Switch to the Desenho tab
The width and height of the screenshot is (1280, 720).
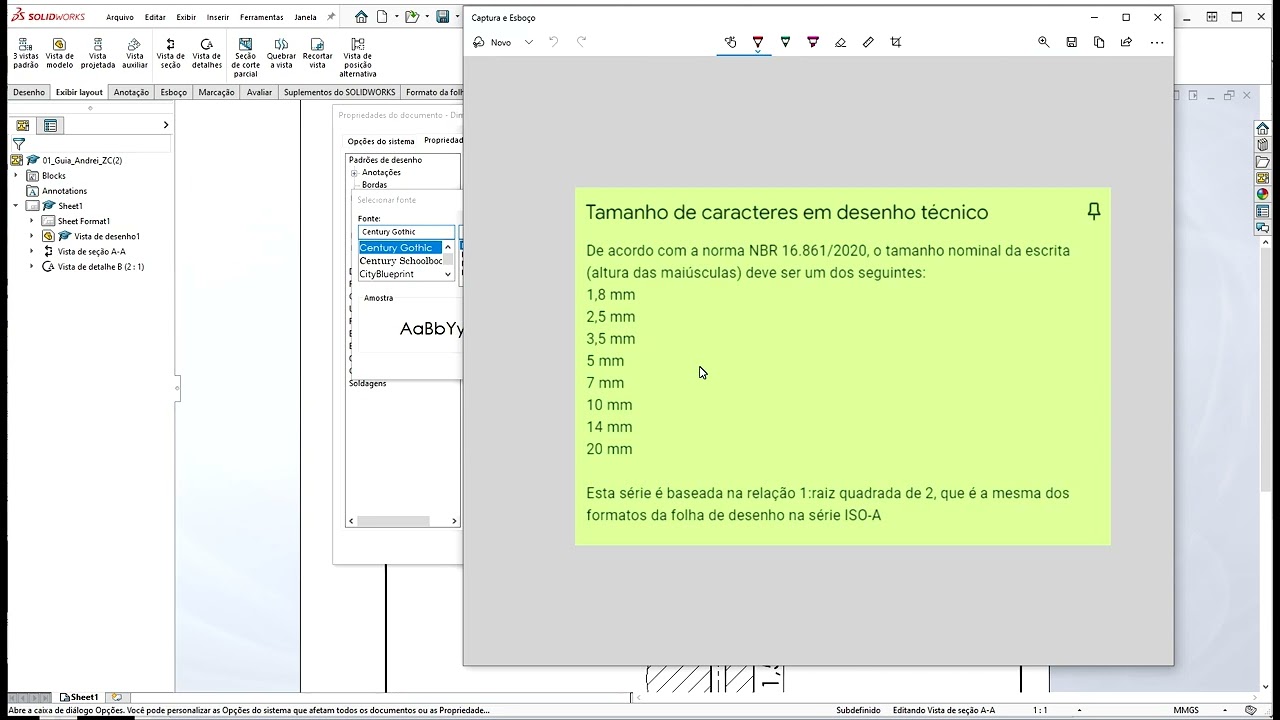[29, 92]
